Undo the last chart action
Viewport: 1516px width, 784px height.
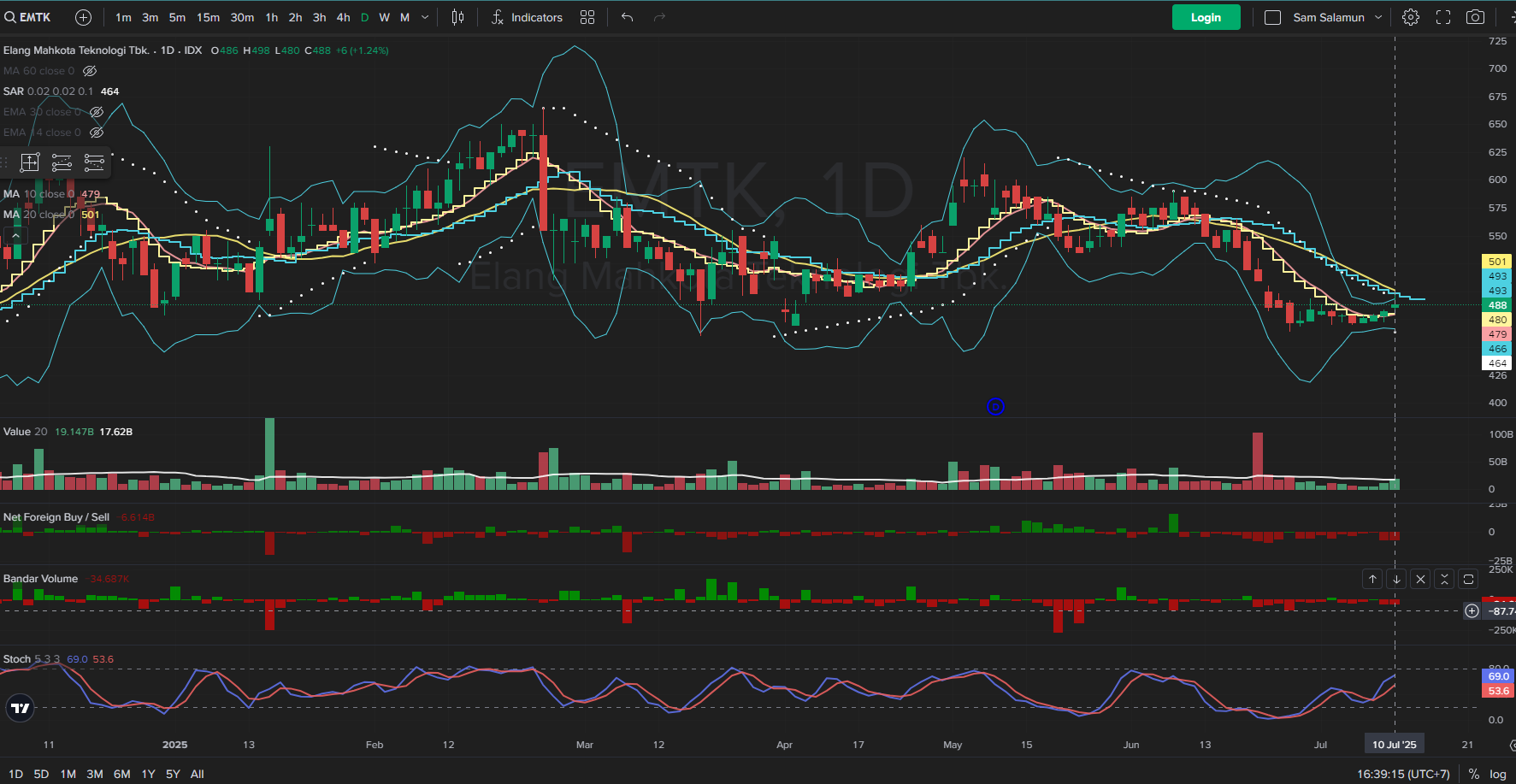coord(627,17)
